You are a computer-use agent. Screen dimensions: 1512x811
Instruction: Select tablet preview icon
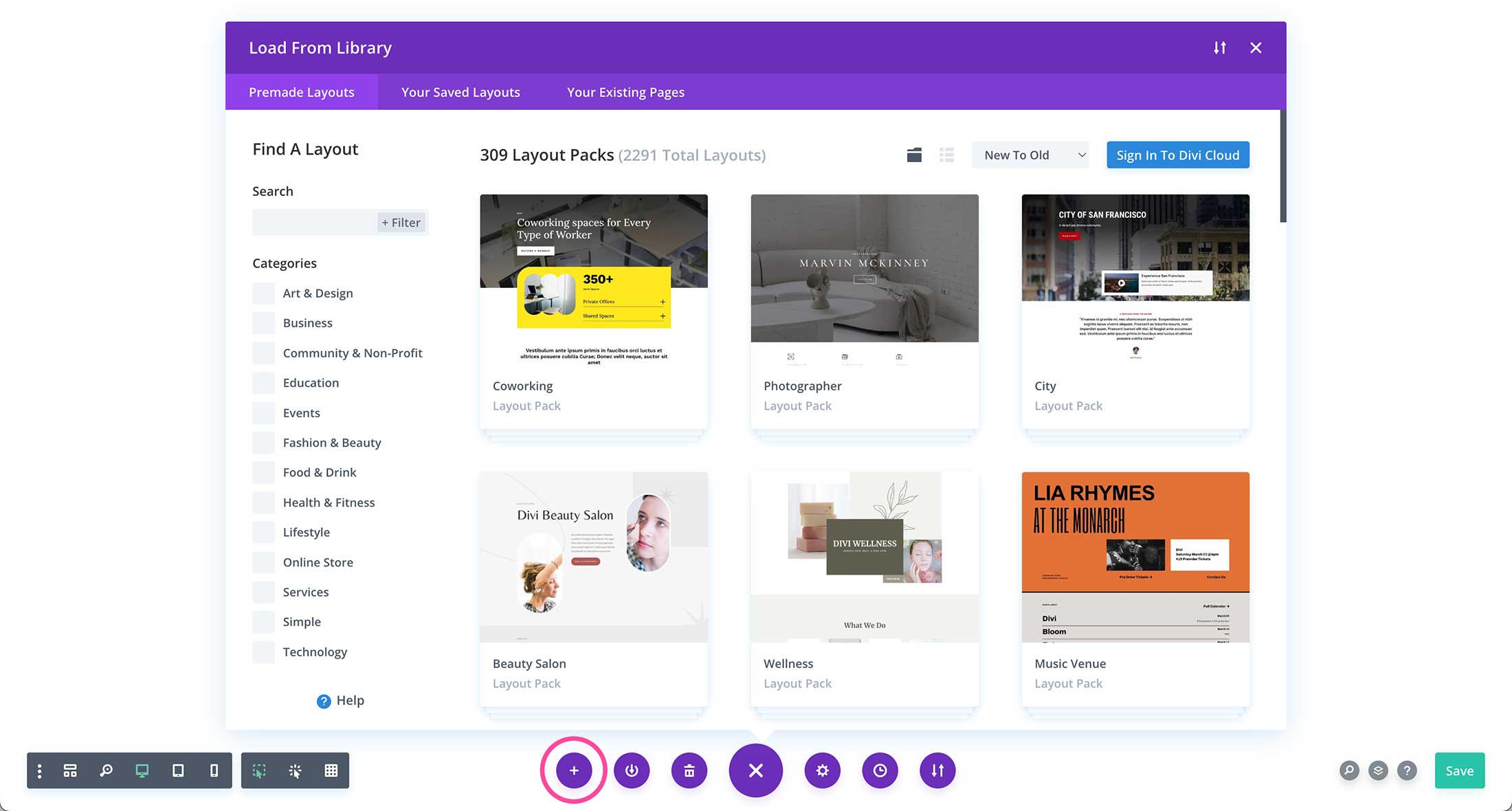click(x=178, y=770)
